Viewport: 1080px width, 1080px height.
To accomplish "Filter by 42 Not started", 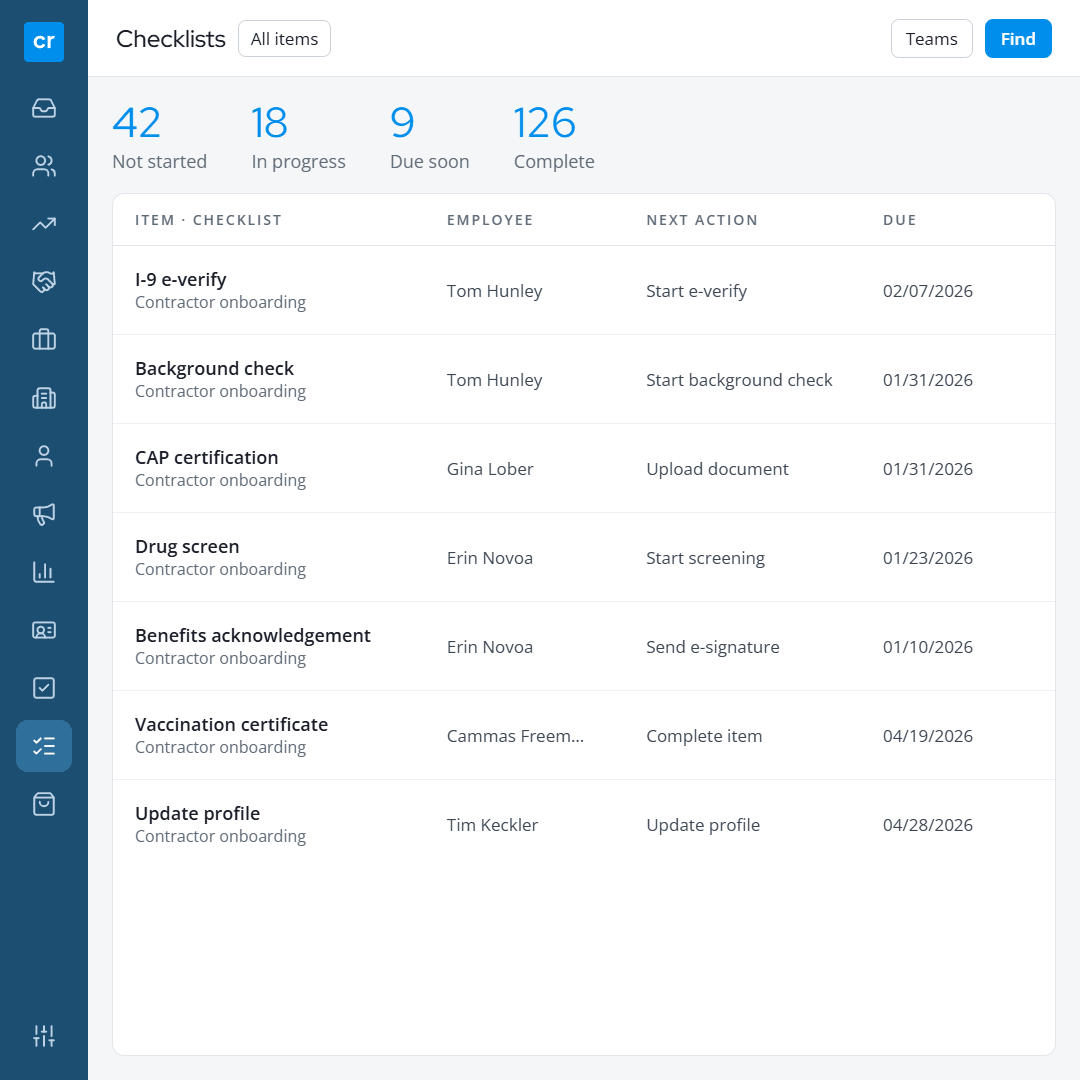I will 160,137.
